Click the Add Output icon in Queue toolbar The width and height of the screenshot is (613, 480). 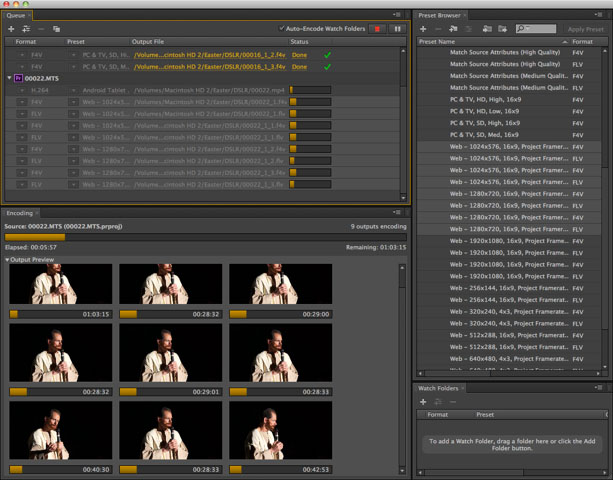[28, 29]
